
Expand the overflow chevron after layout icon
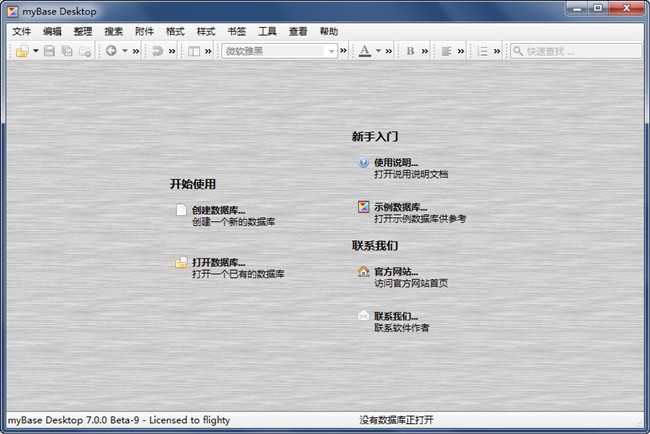208,51
